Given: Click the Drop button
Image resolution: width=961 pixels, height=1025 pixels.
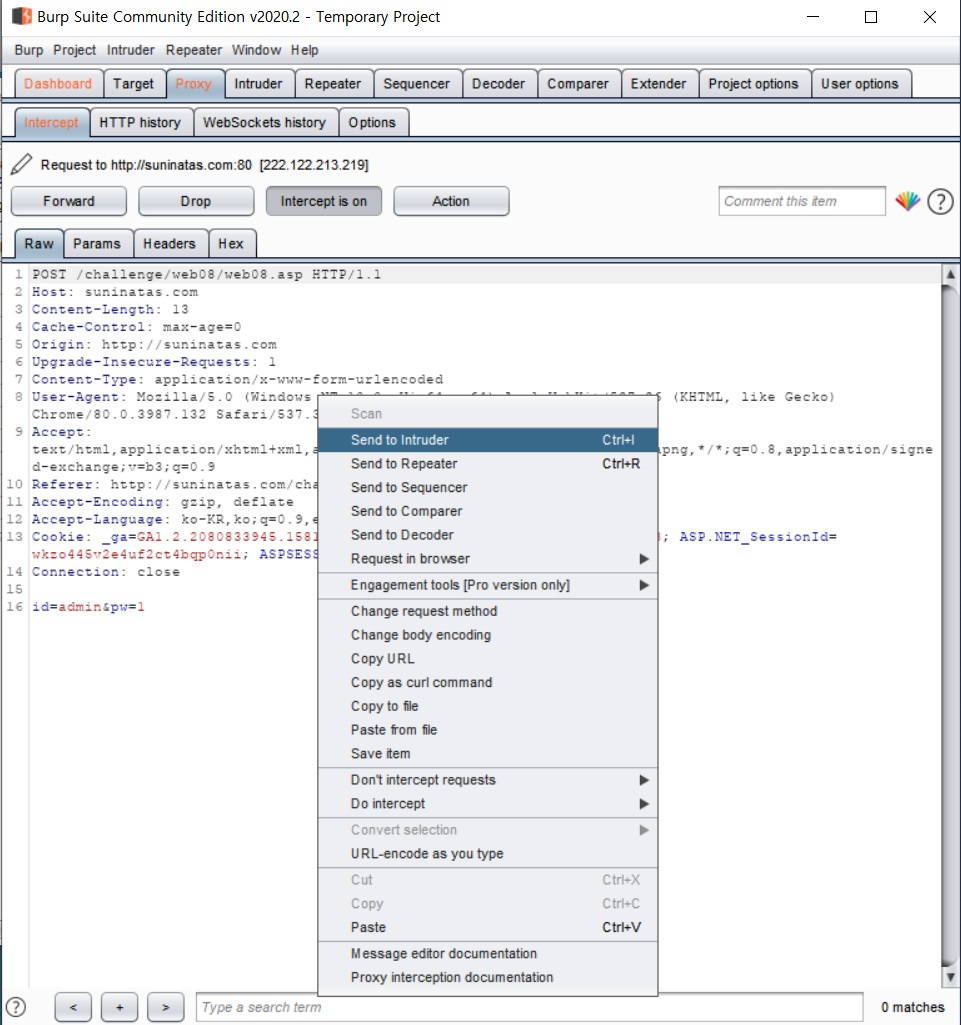Looking at the screenshot, I should point(196,201).
